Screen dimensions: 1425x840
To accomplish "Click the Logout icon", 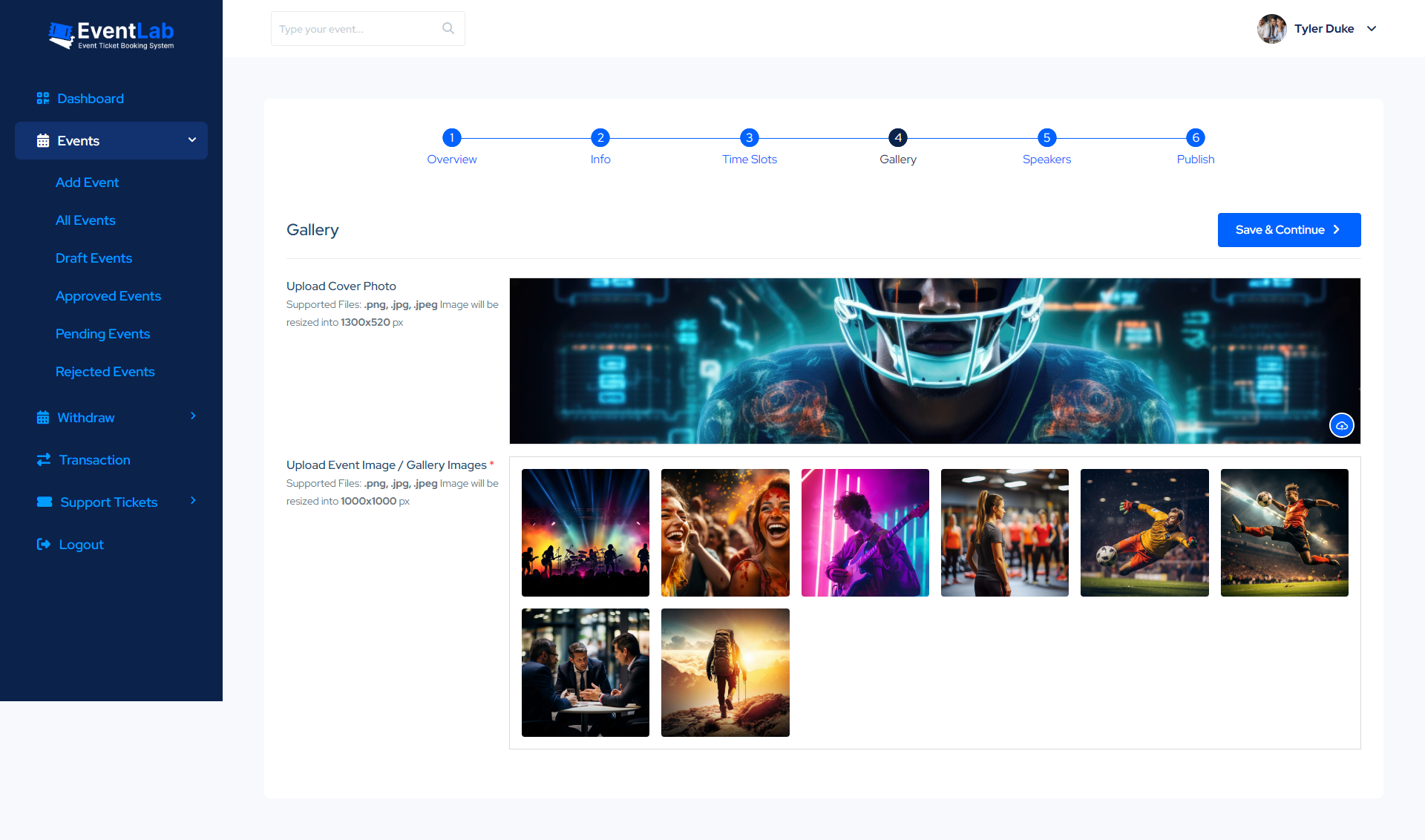I will (x=43, y=544).
